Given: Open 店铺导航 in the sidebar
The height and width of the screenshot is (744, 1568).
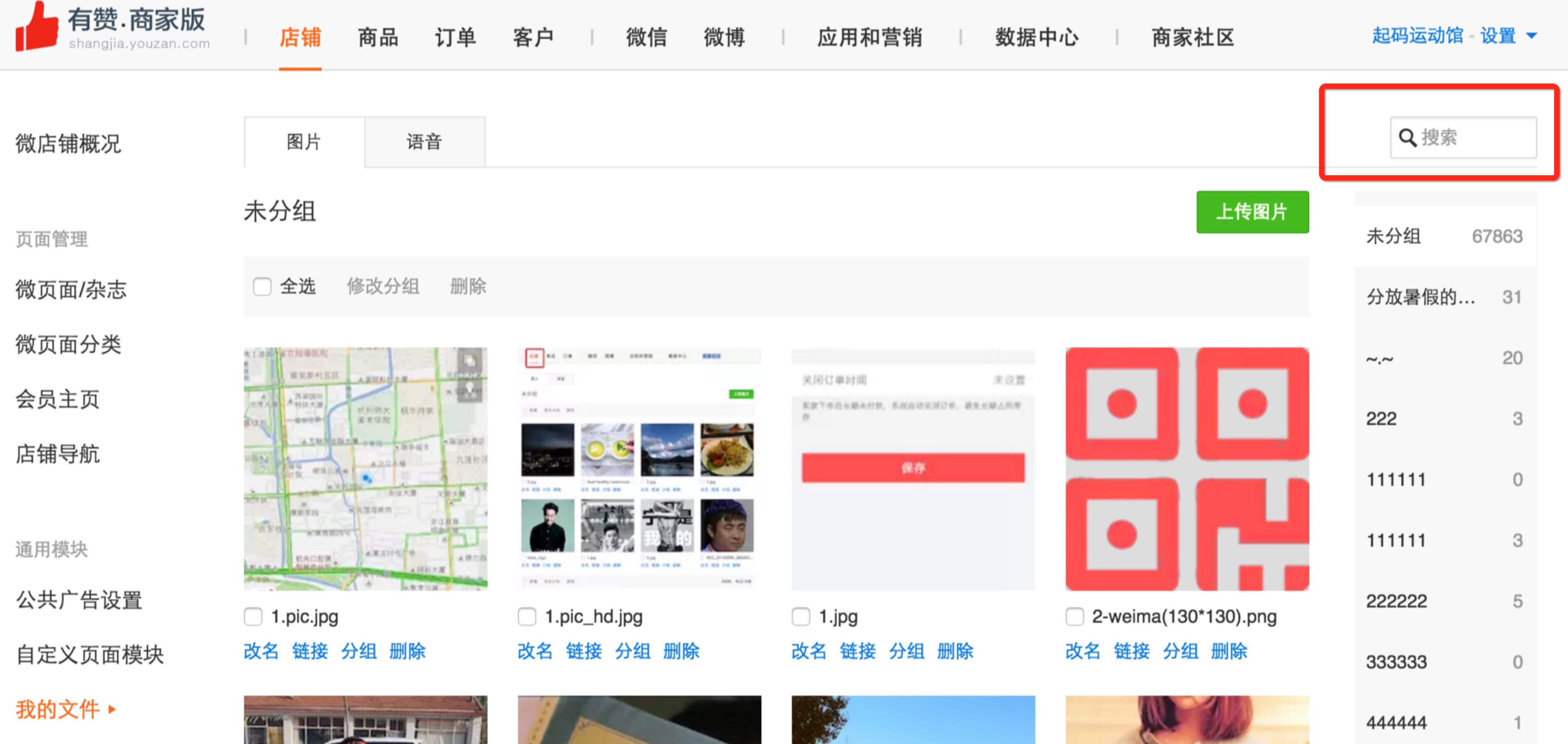Looking at the screenshot, I should pyautogui.click(x=57, y=454).
